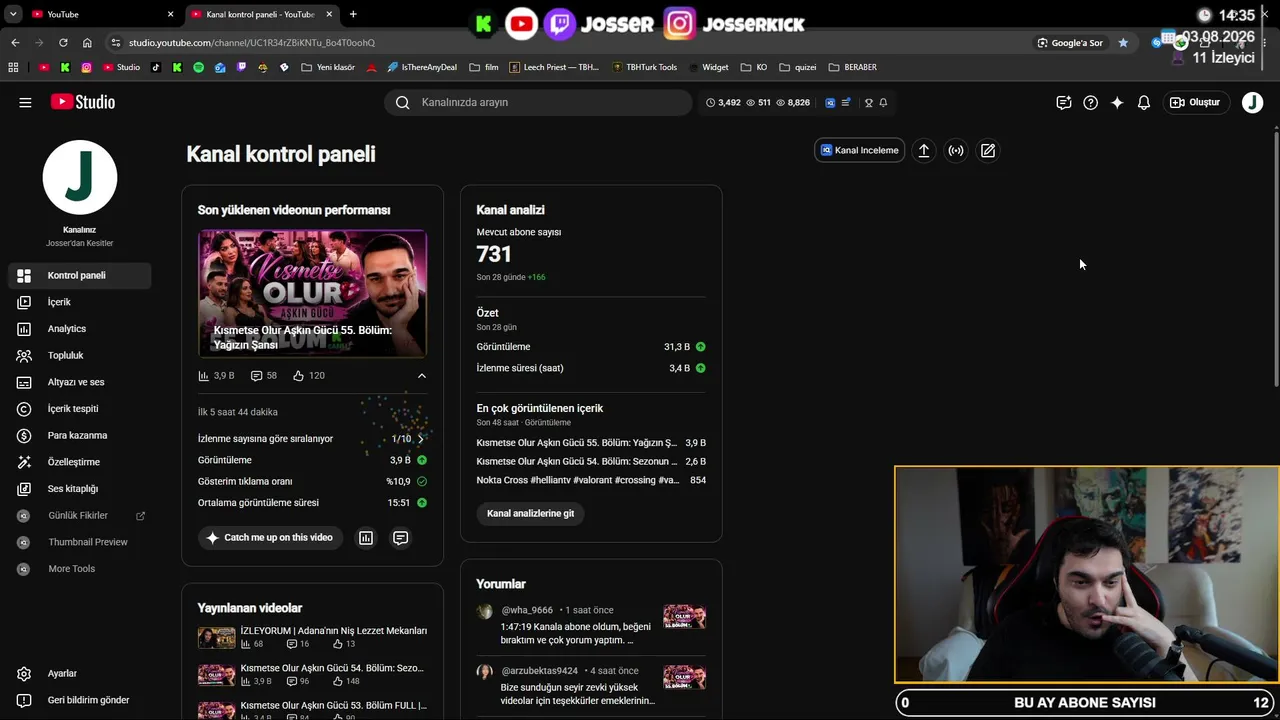Open the video comments icon button
The height and width of the screenshot is (720, 1280).
point(400,538)
